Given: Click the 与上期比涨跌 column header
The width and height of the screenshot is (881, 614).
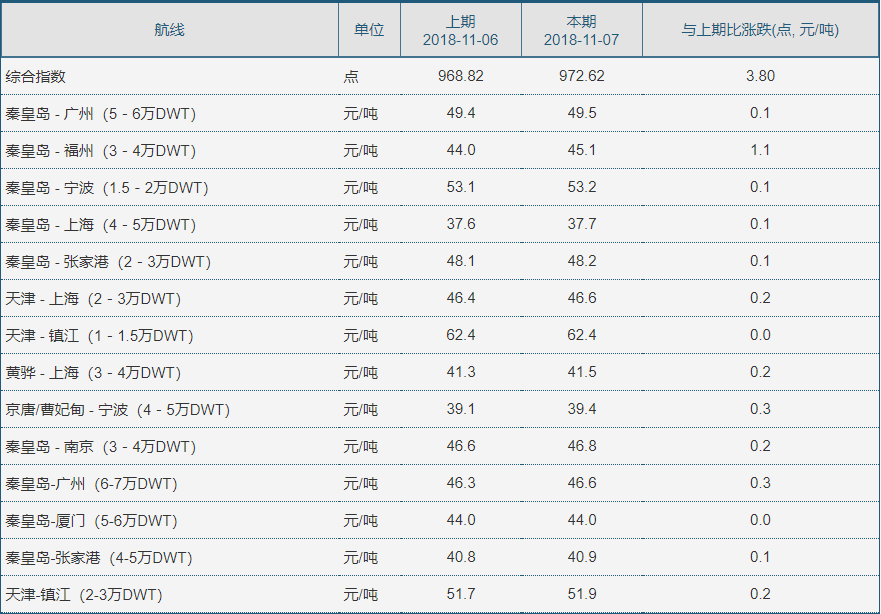Looking at the screenshot, I should [760, 30].
